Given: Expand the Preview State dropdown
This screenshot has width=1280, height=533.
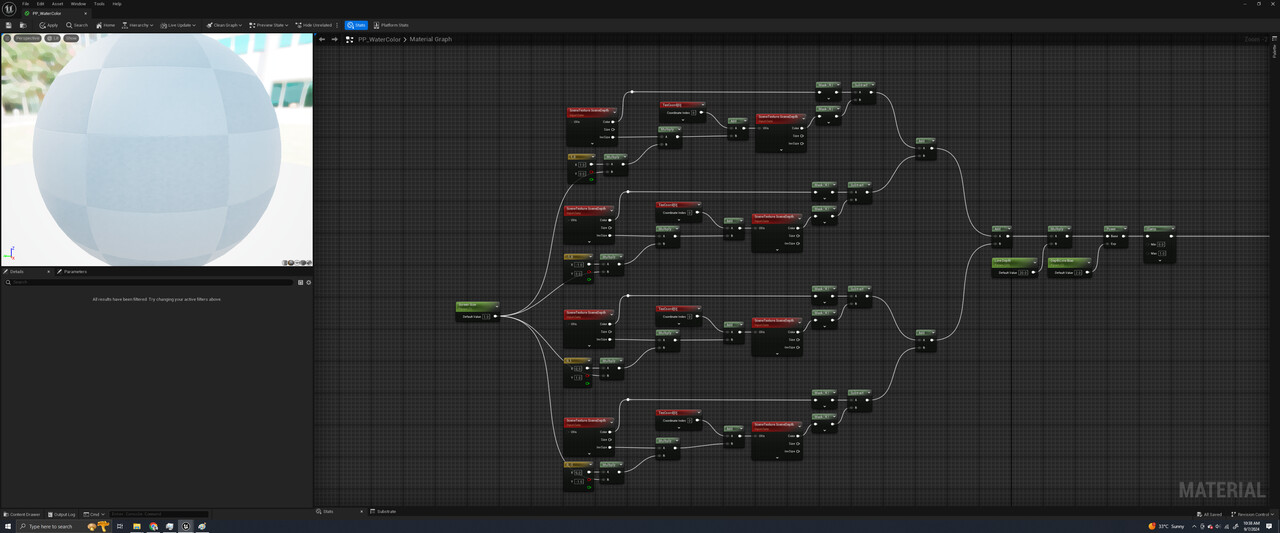Looking at the screenshot, I should (270, 25).
